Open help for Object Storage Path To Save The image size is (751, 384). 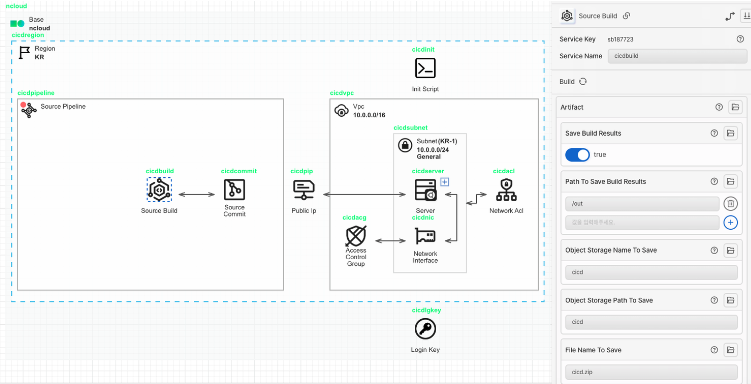click(714, 300)
